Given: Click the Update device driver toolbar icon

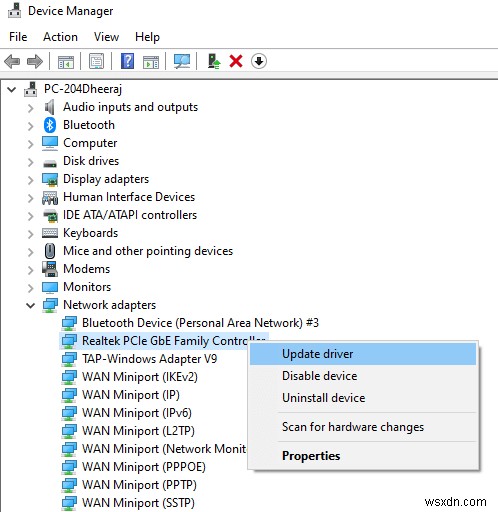Looking at the screenshot, I should (x=214, y=61).
